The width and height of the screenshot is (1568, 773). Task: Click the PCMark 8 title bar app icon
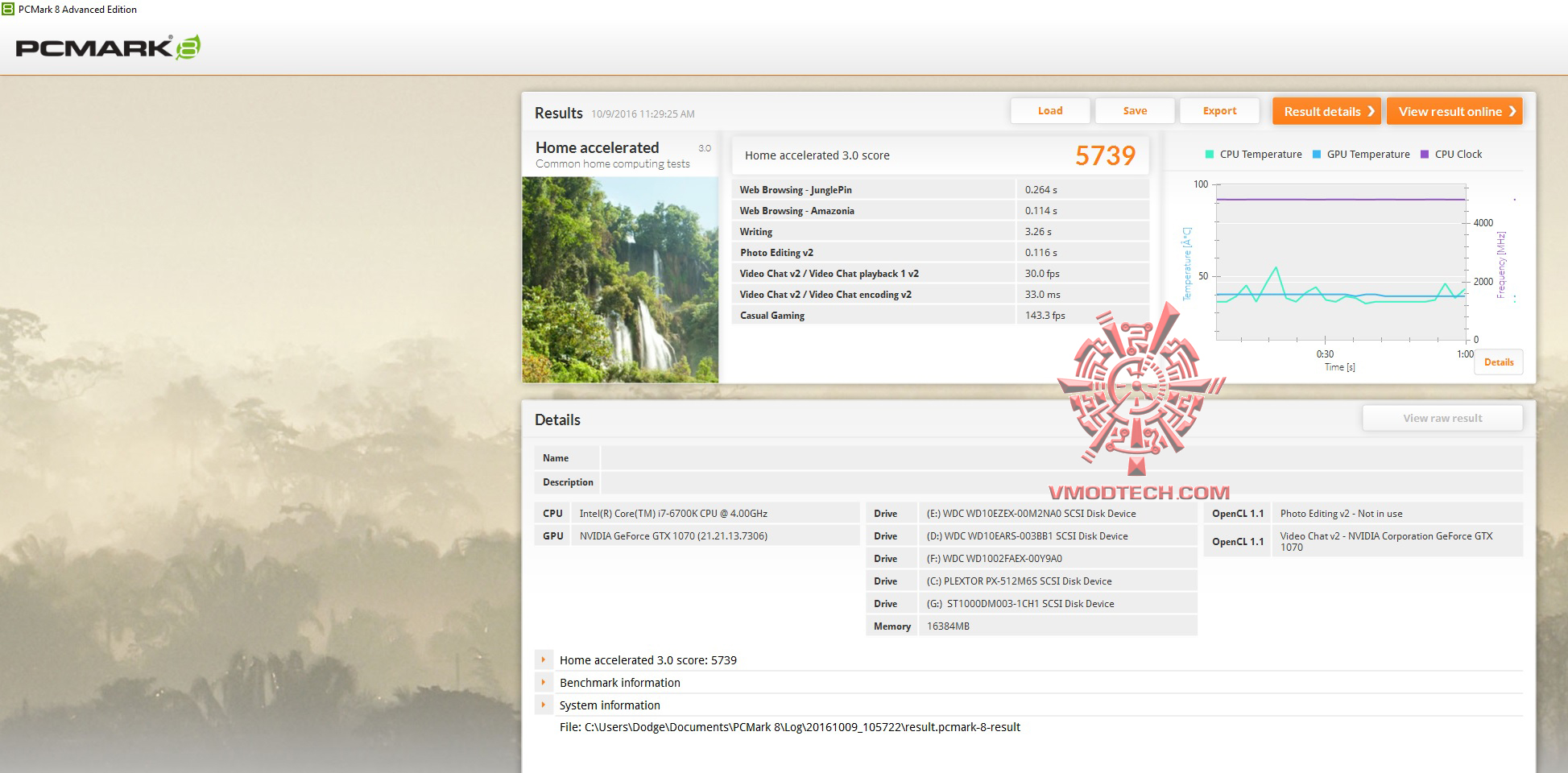(8, 9)
